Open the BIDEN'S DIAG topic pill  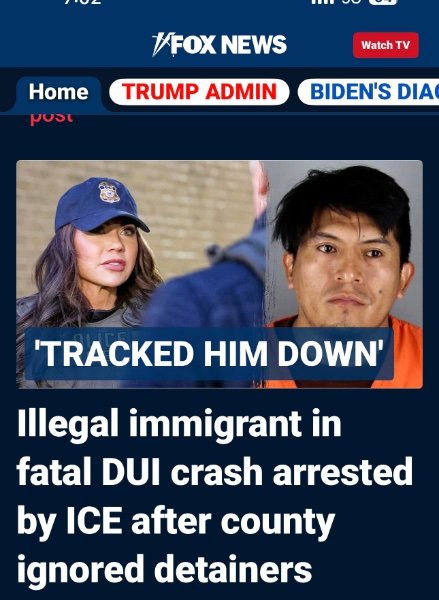tap(368, 92)
